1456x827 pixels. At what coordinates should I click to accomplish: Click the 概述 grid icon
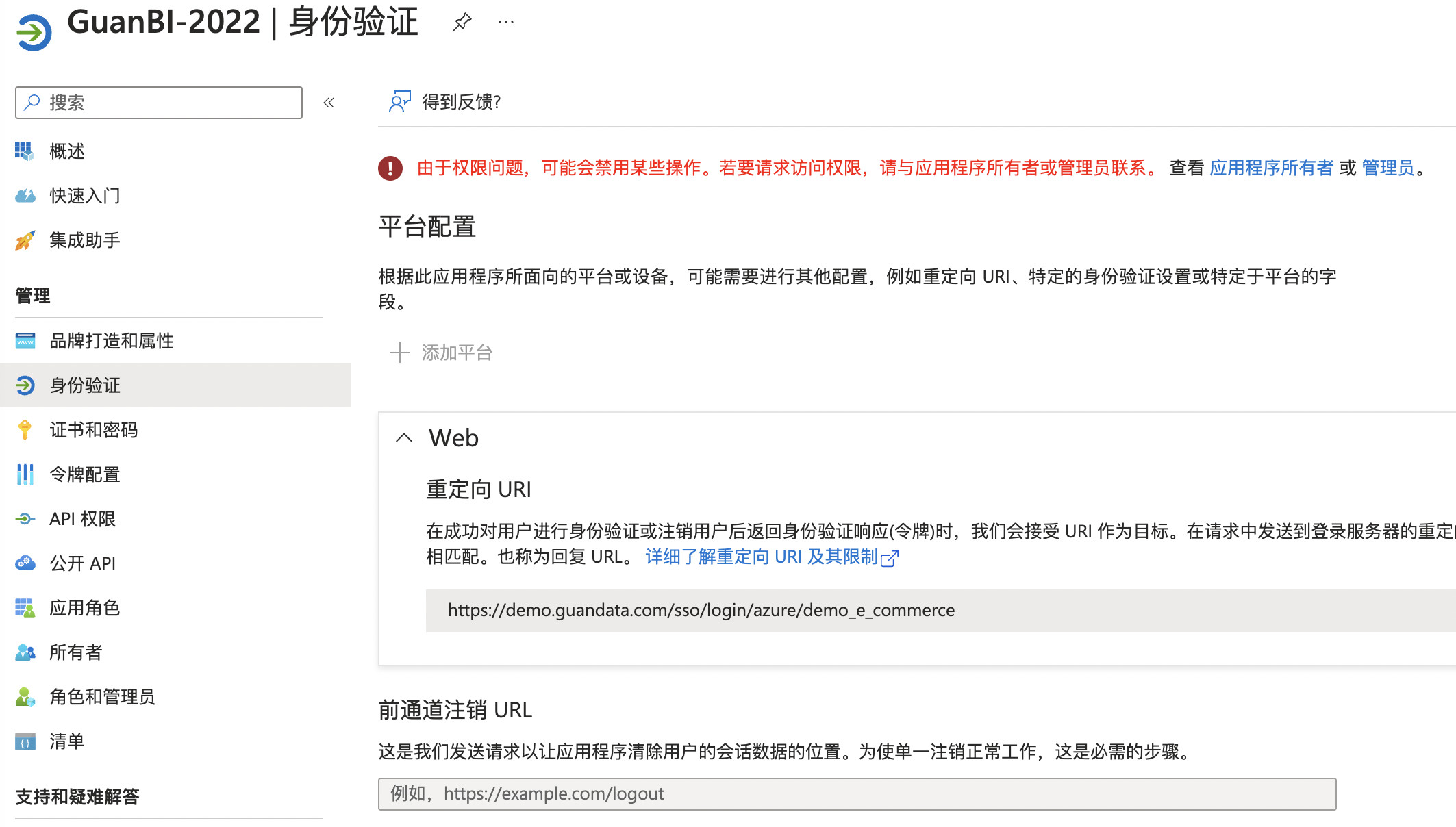(25, 151)
